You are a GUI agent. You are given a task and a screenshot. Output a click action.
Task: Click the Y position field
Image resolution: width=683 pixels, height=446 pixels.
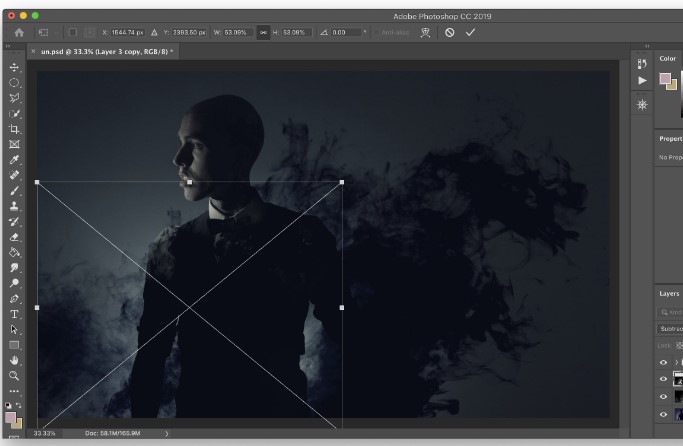(189, 32)
